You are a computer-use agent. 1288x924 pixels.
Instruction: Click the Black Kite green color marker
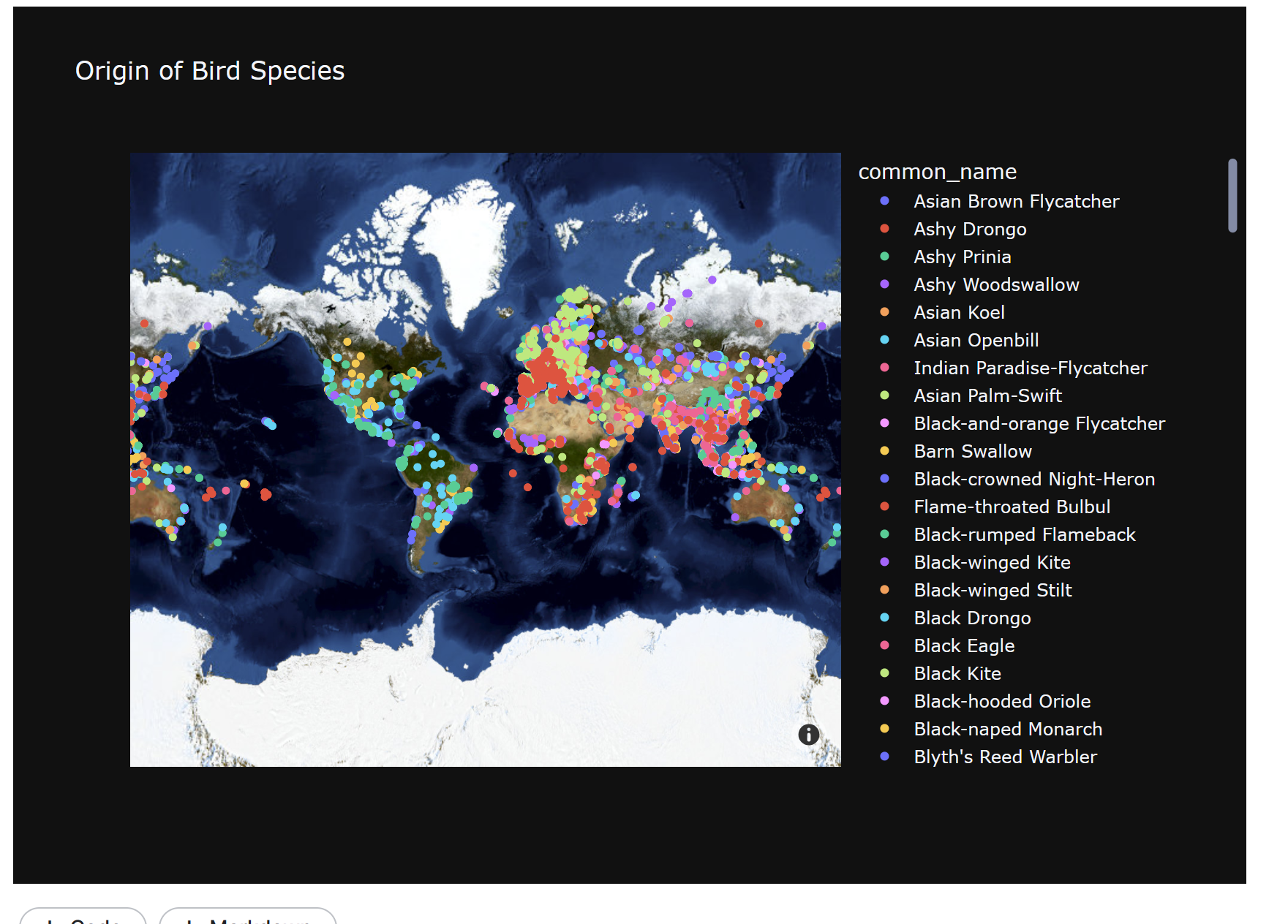point(884,673)
